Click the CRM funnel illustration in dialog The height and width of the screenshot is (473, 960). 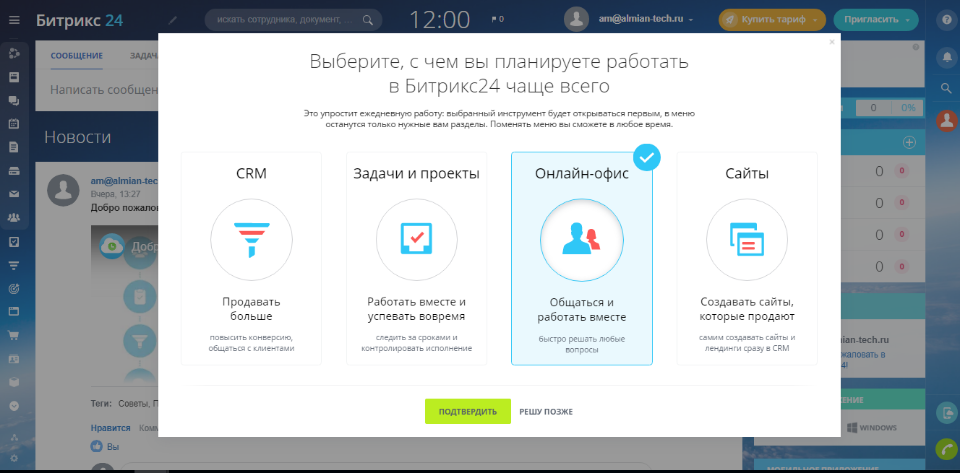(x=251, y=240)
